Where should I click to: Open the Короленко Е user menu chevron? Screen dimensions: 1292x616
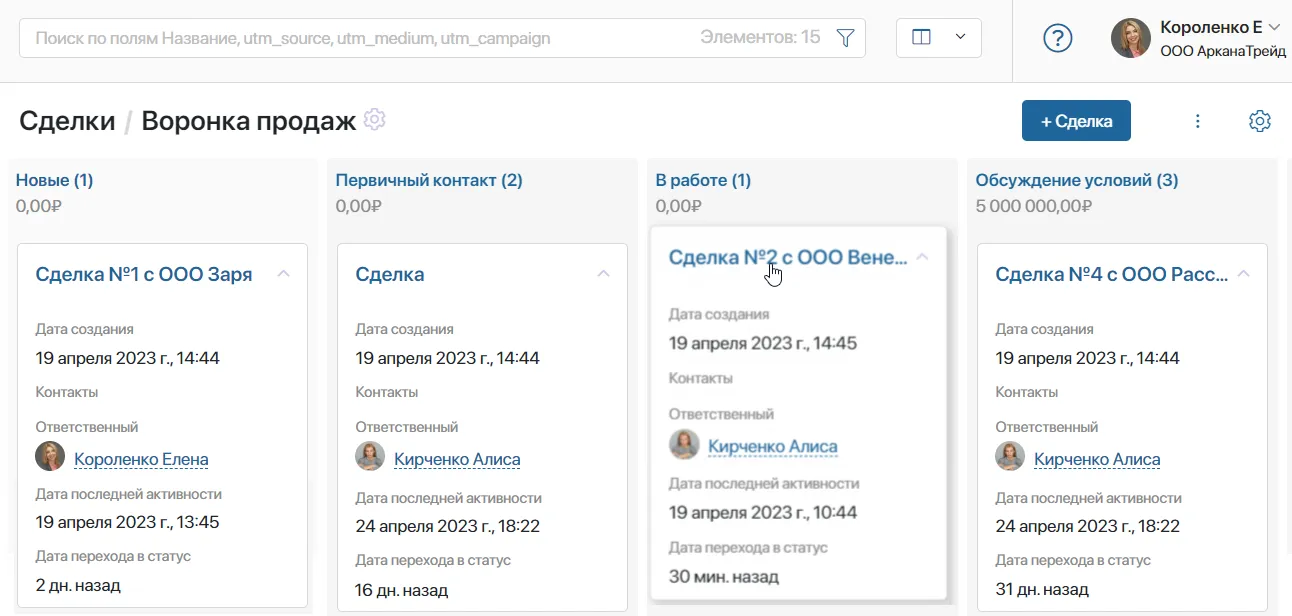pyautogui.click(x=1274, y=27)
